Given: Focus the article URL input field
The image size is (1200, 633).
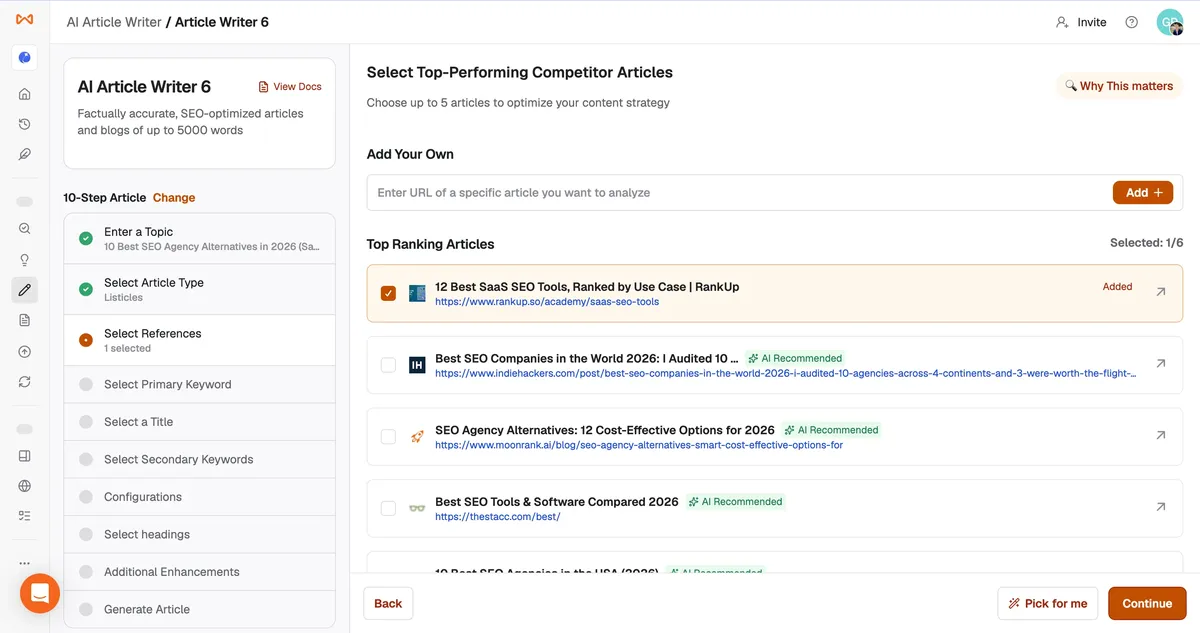Looking at the screenshot, I should click(739, 193).
